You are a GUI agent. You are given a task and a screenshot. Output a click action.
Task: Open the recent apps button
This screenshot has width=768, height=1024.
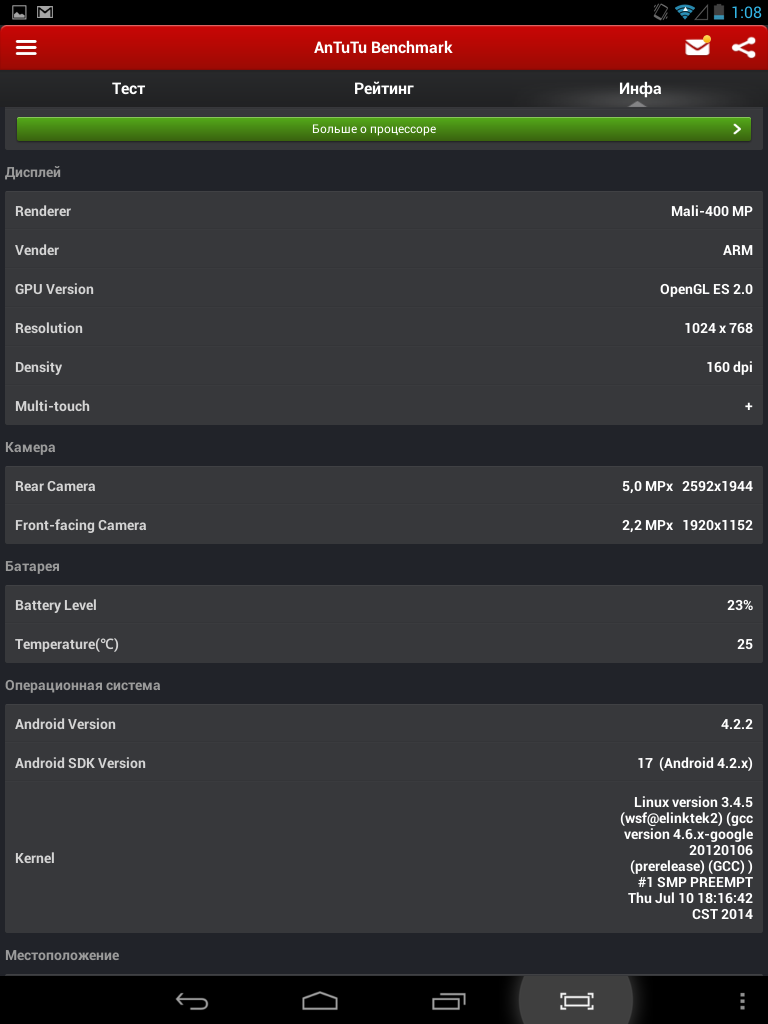[x=449, y=1000]
